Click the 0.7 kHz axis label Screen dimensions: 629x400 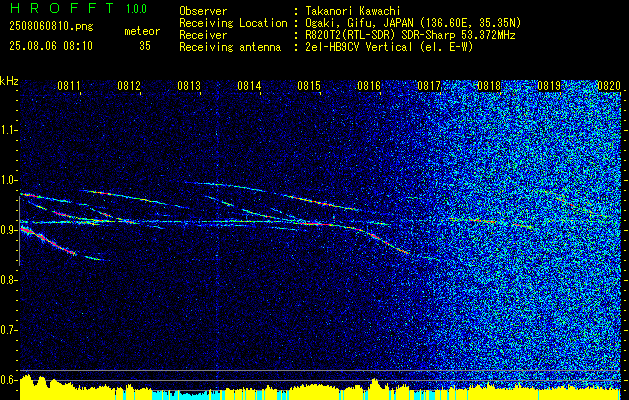(x=8, y=330)
